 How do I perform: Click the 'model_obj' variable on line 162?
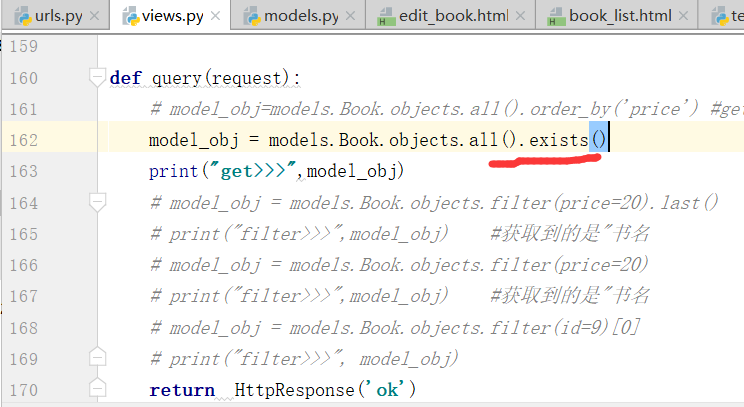(194, 140)
